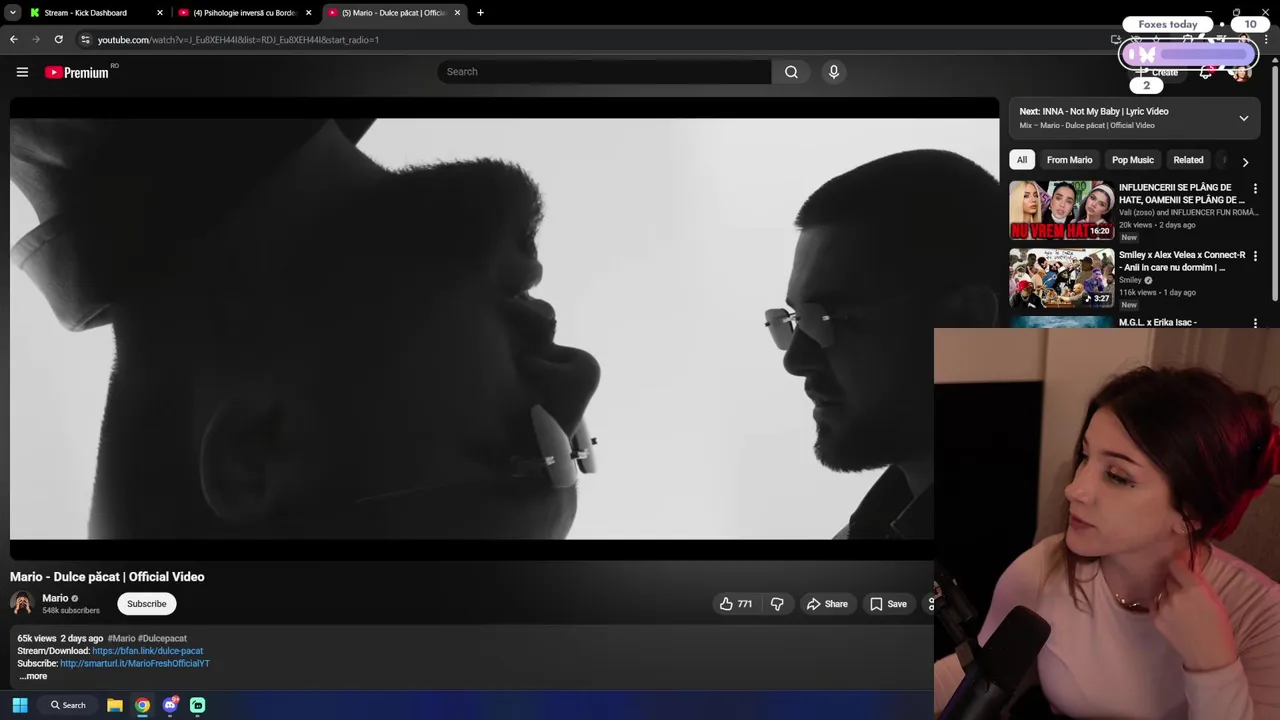Open options for M.G.L. x Erika Isac video

click(x=1255, y=323)
